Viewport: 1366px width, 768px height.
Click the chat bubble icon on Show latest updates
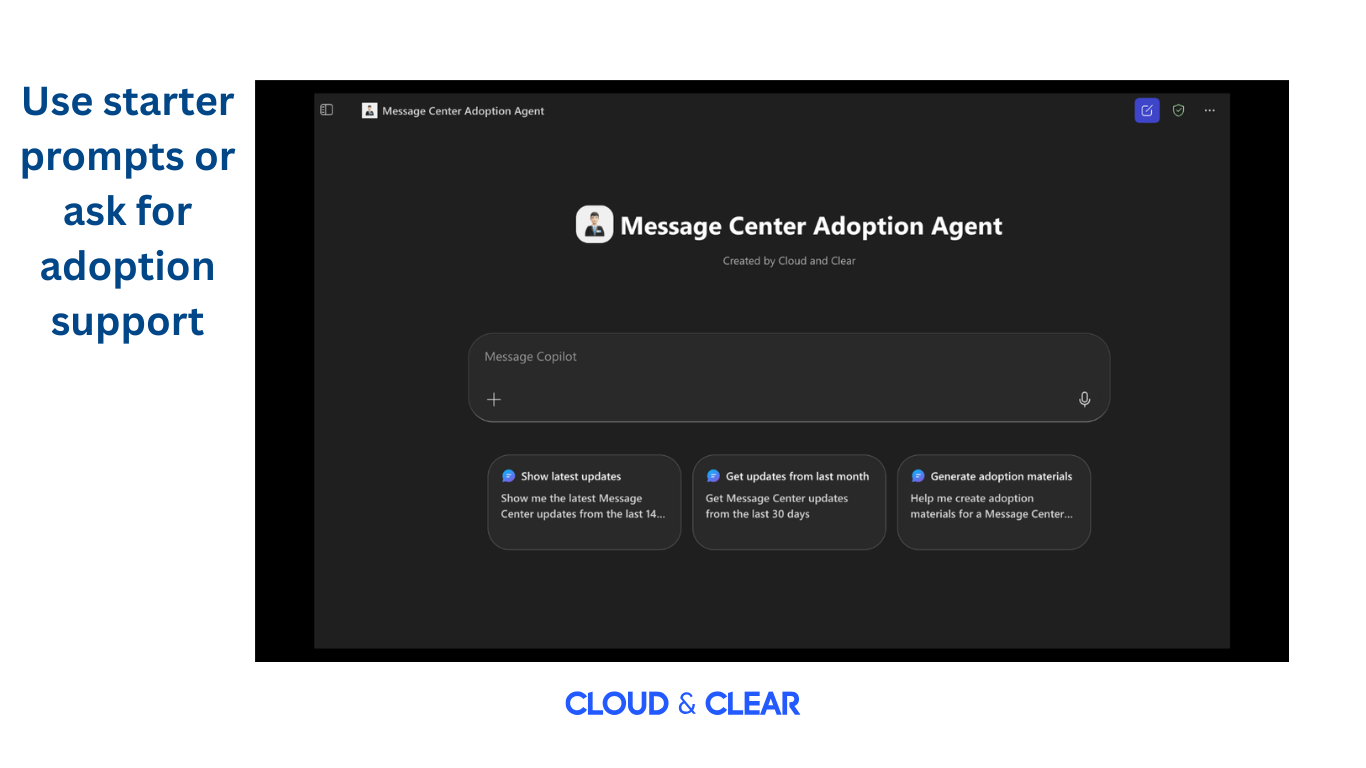click(x=508, y=476)
